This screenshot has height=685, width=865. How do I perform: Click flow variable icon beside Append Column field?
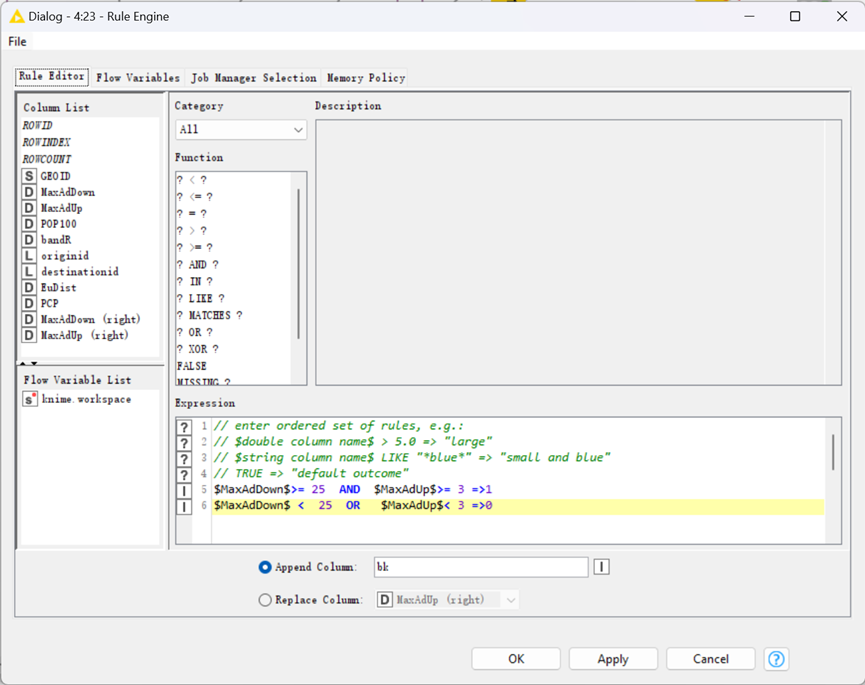[601, 566]
